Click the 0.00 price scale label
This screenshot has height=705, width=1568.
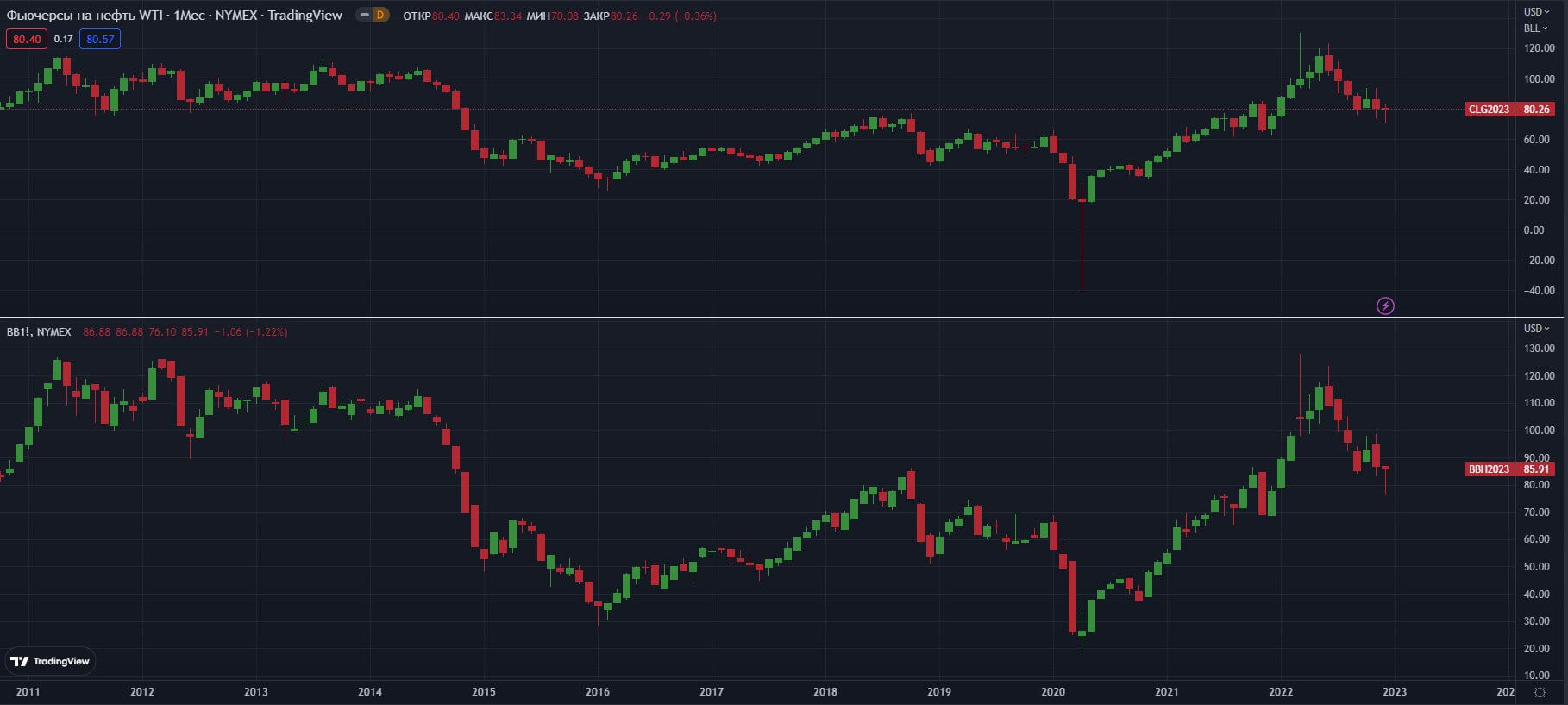(x=1534, y=230)
